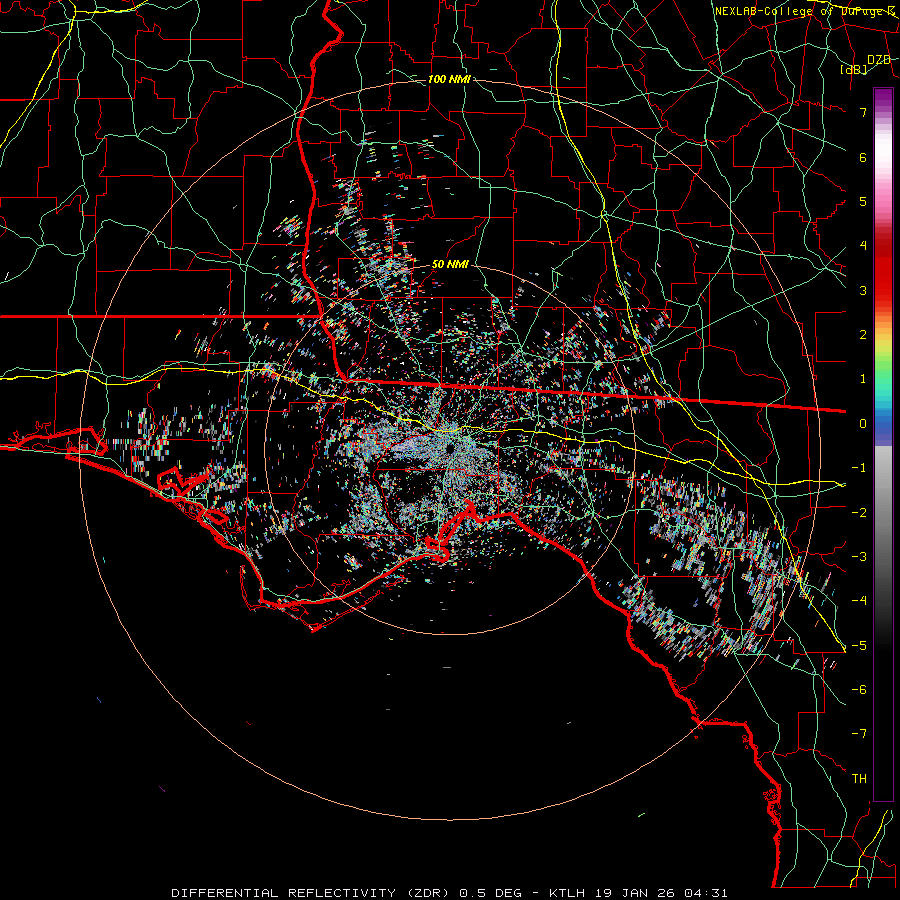Click the -7 value on the scale
The width and height of the screenshot is (900, 900).
(x=859, y=734)
